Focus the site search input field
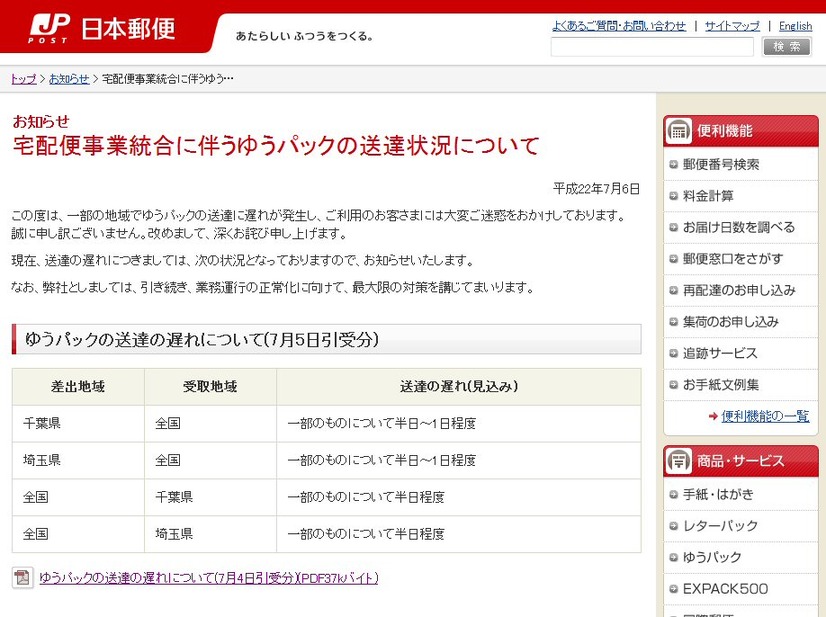The height and width of the screenshot is (617, 826). (652, 47)
